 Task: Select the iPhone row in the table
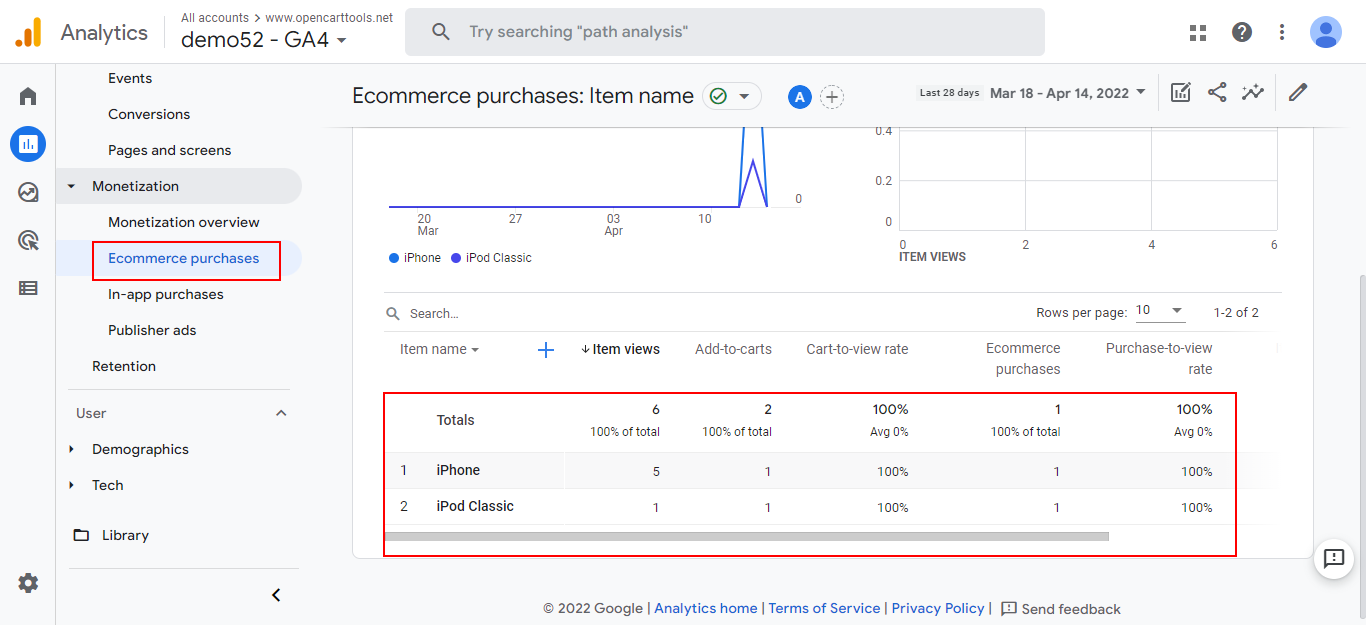click(809, 471)
